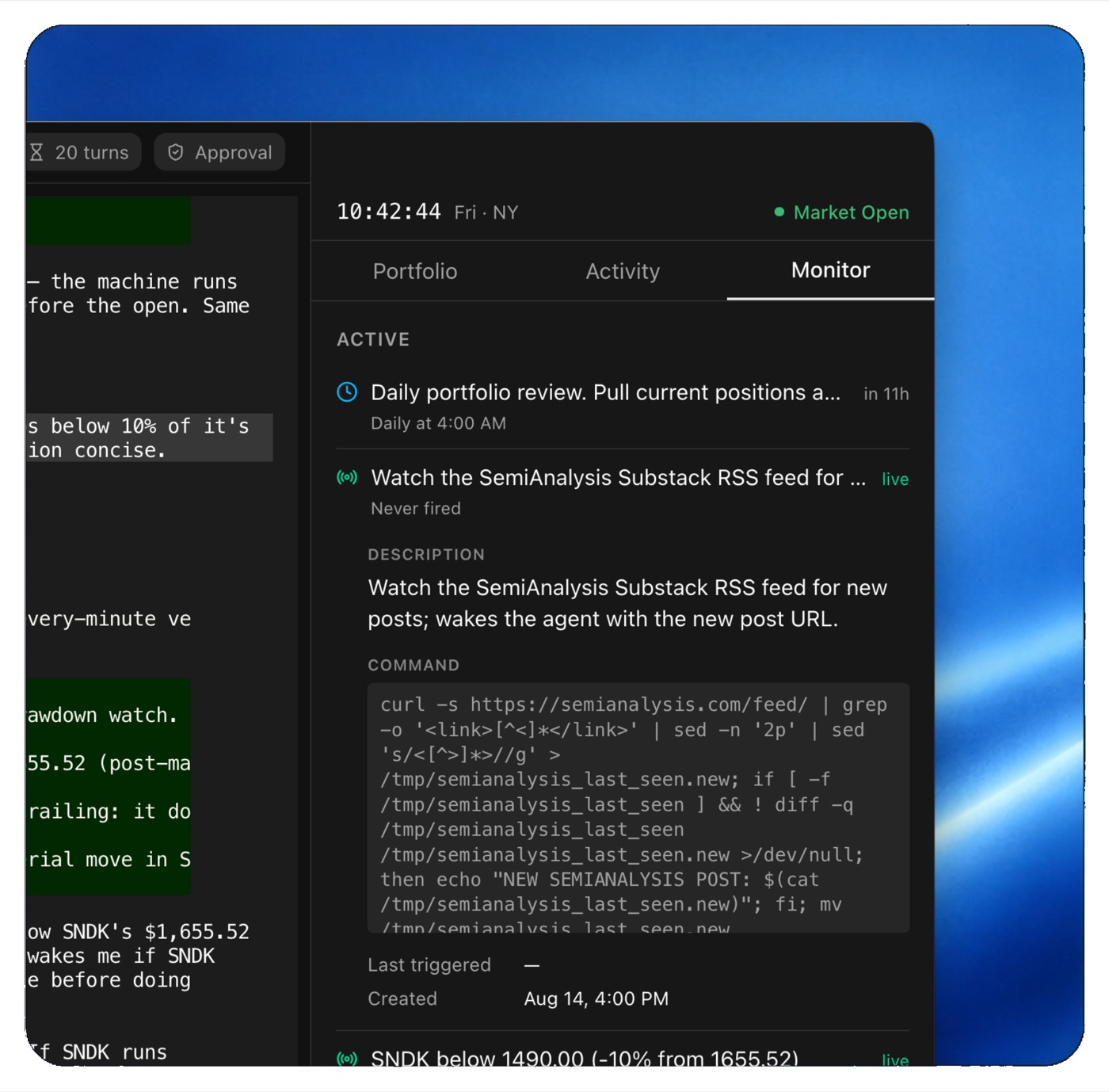Viewport: 1109px width, 1092px height.
Task: Click the green Market Open status dot
Action: pyautogui.click(x=779, y=212)
